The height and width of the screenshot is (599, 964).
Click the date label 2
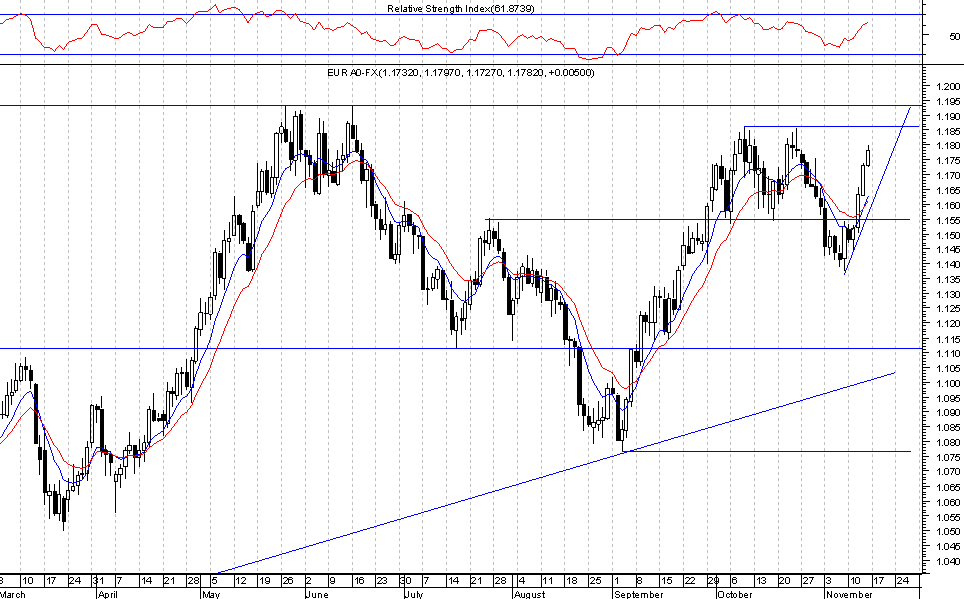(x=308, y=581)
